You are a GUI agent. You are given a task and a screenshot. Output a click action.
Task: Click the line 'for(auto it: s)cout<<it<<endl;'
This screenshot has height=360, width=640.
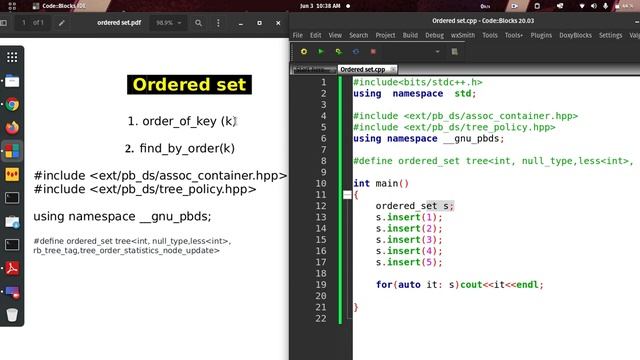(x=460, y=284)
